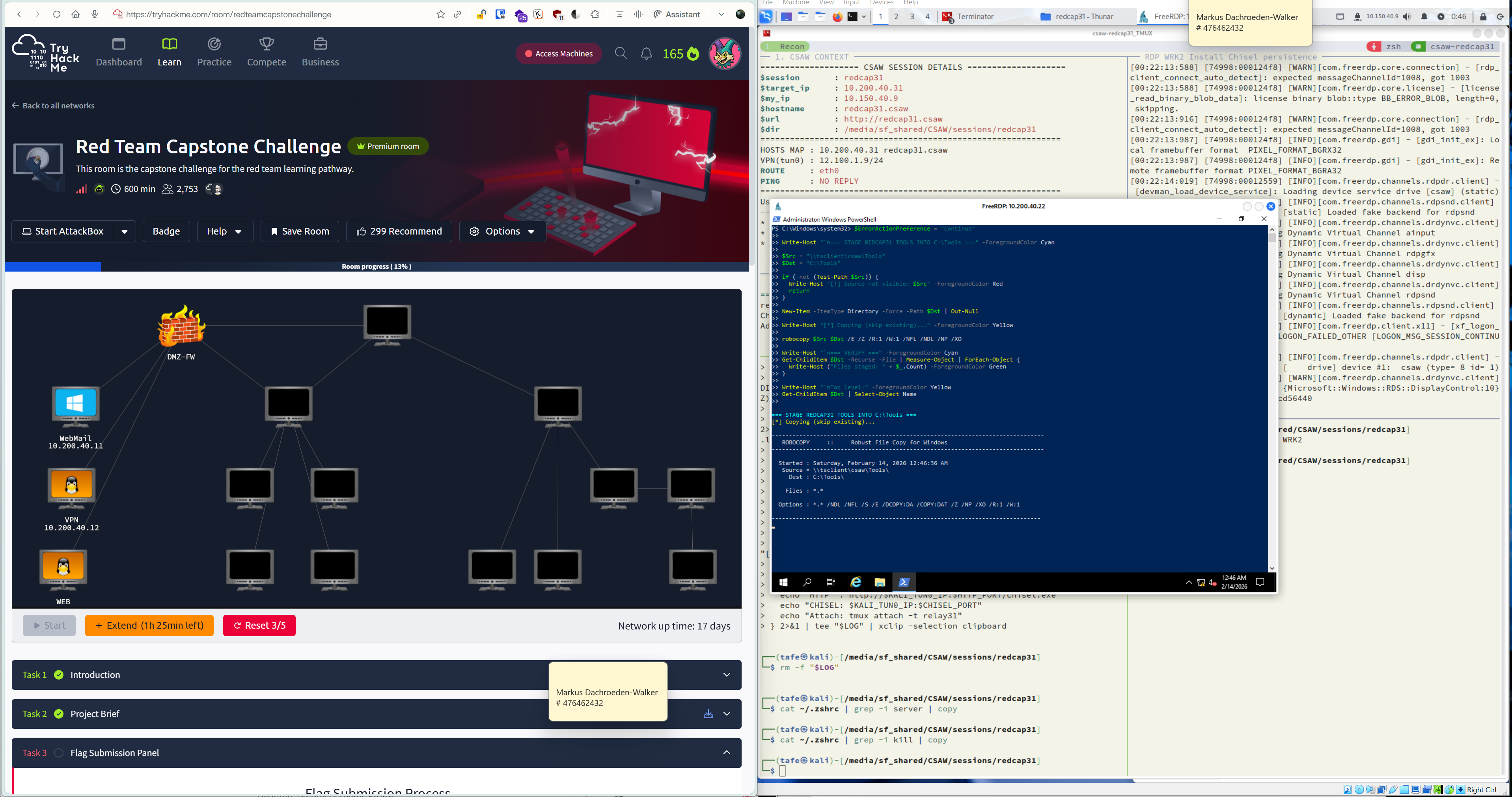Screen dimensions: 1512x797
Task: Open File Explorer in the RDP taskbar
Action: click(879, 582)
